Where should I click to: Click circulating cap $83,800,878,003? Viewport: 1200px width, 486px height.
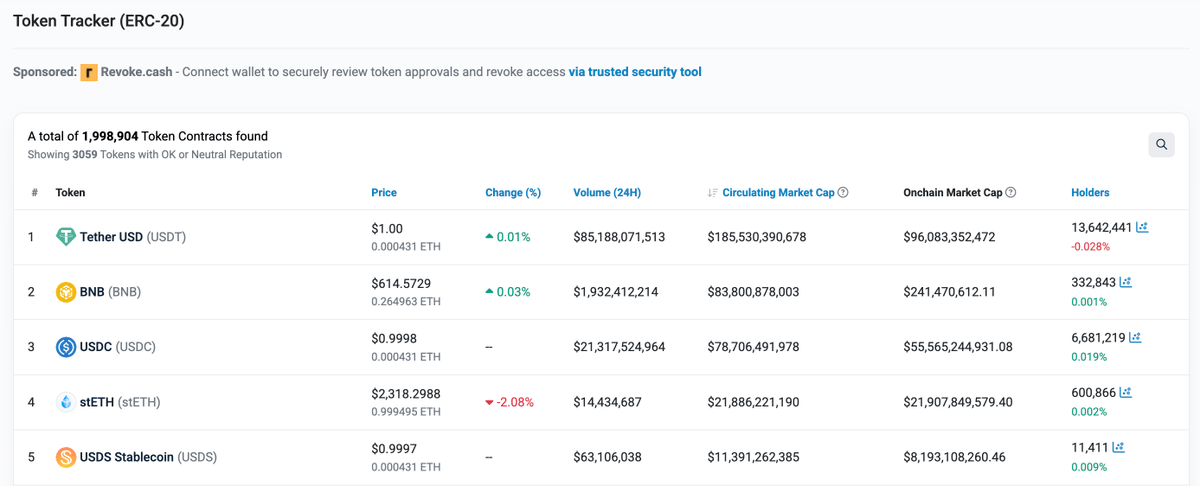pos(753,292)
